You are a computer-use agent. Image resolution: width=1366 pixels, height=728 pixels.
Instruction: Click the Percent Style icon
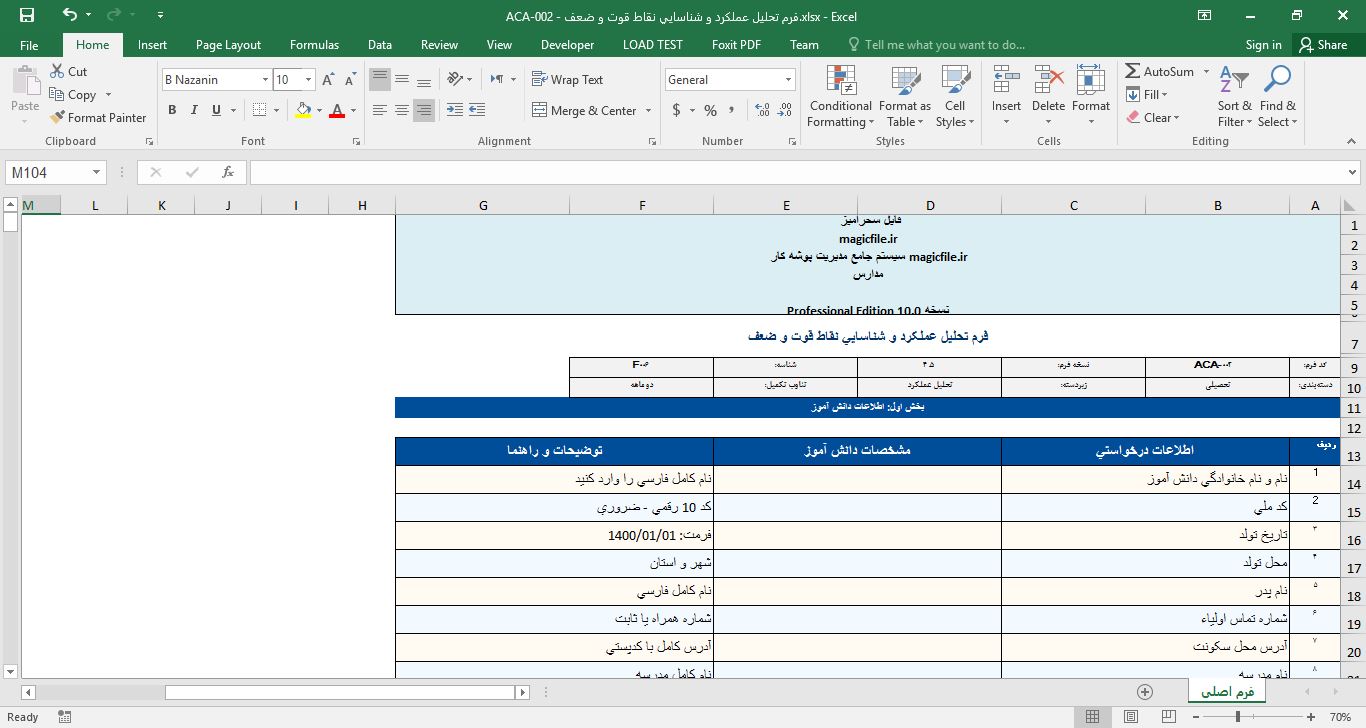coord(710,111)
